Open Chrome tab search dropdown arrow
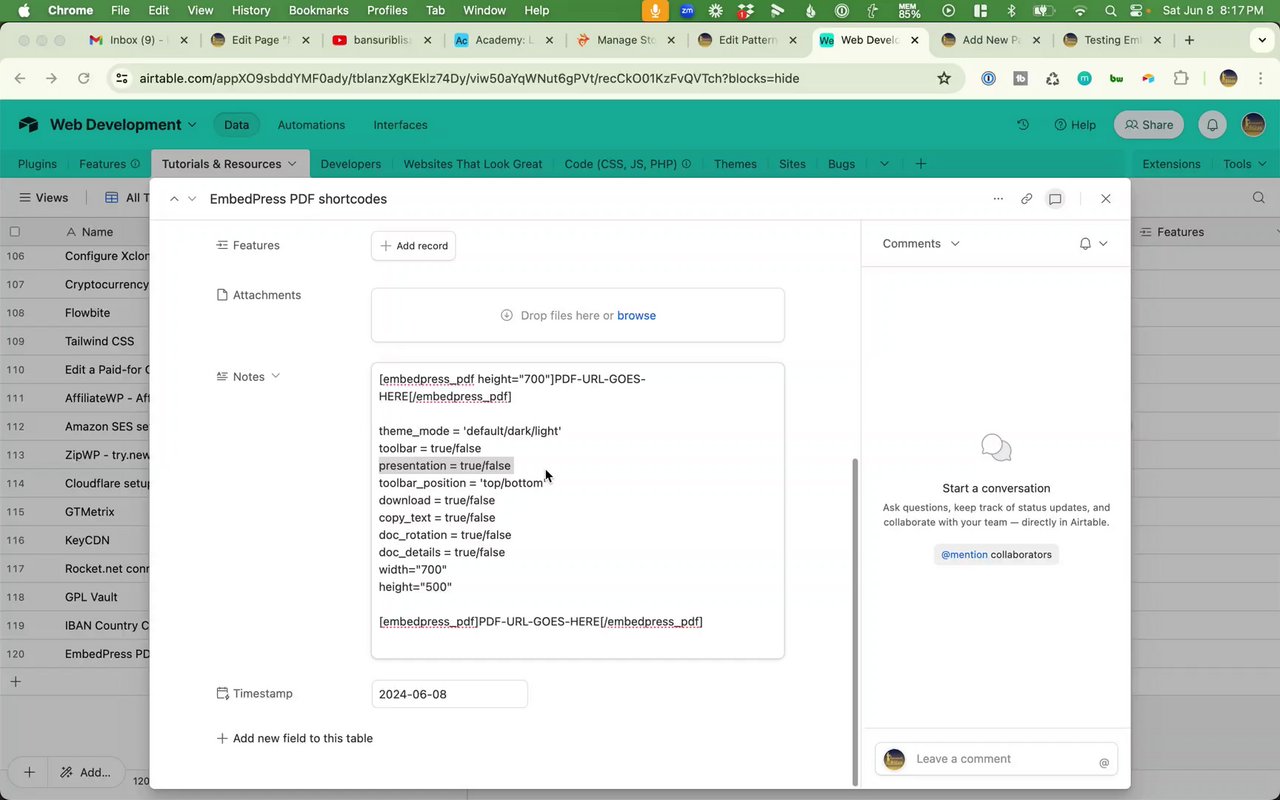Viewport: 1280px width, 800px height. (1261, 40)
